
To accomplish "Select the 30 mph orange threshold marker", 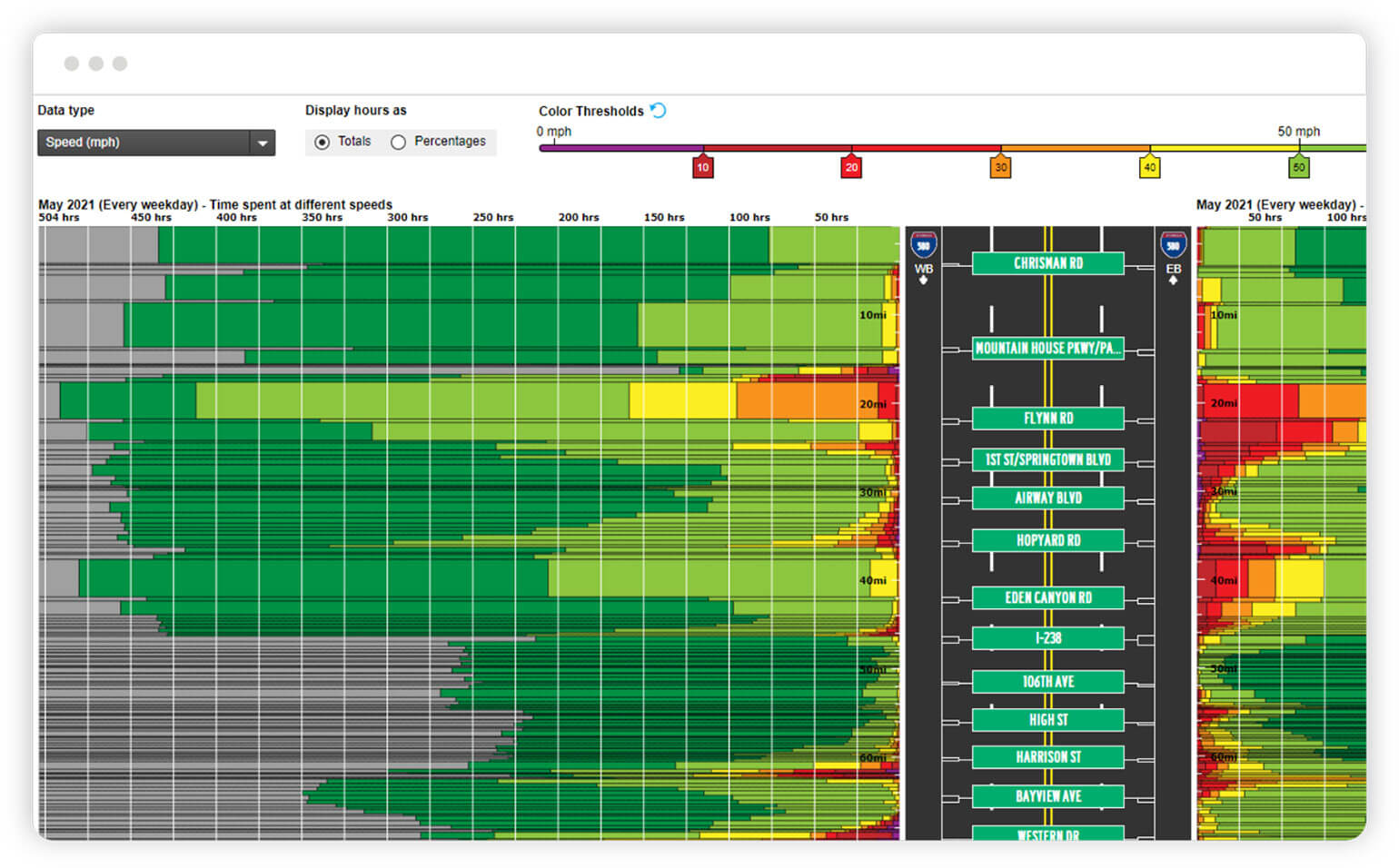I will [x=1000, y=167].
